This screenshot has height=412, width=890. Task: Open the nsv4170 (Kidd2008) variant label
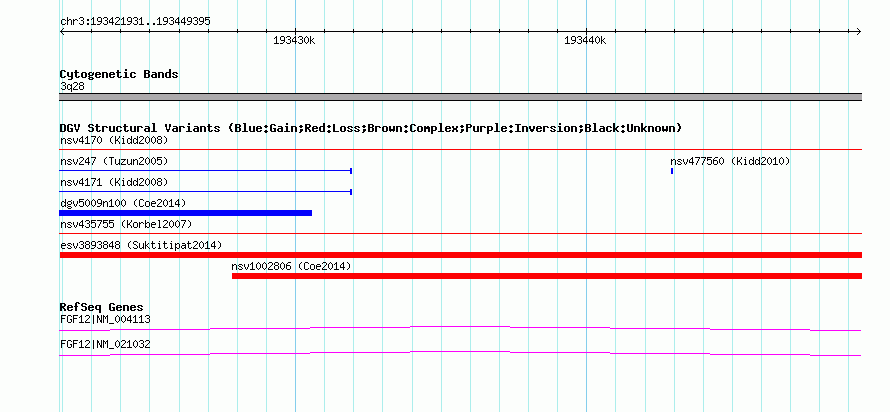114,140
